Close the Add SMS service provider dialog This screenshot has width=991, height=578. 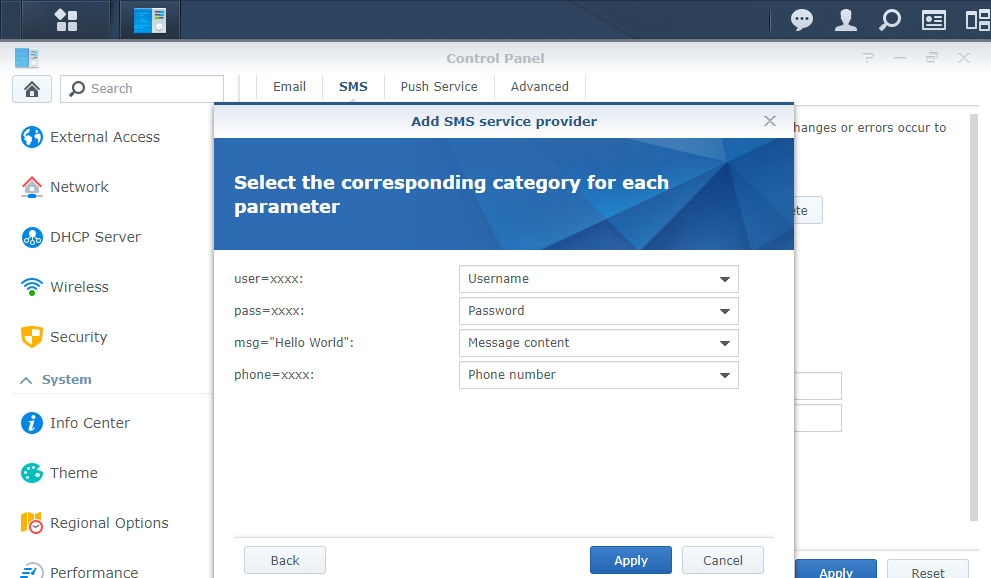point(769,121)
